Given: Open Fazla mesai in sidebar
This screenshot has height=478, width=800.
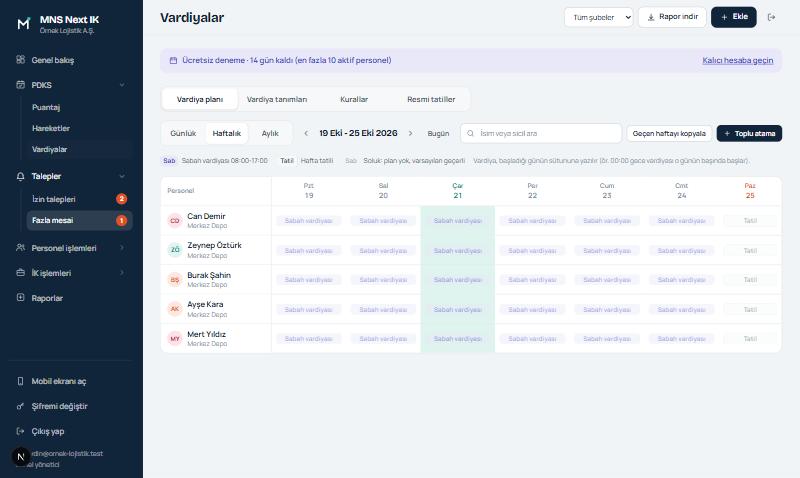Looking at the screenshot, I should click(x=80, y=220).
